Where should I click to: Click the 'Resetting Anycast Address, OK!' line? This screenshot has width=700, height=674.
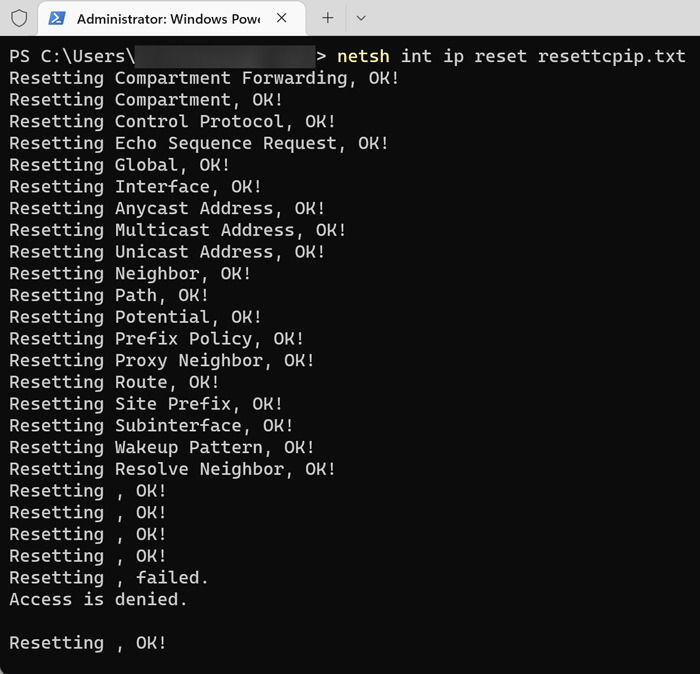tap(167, 209)
